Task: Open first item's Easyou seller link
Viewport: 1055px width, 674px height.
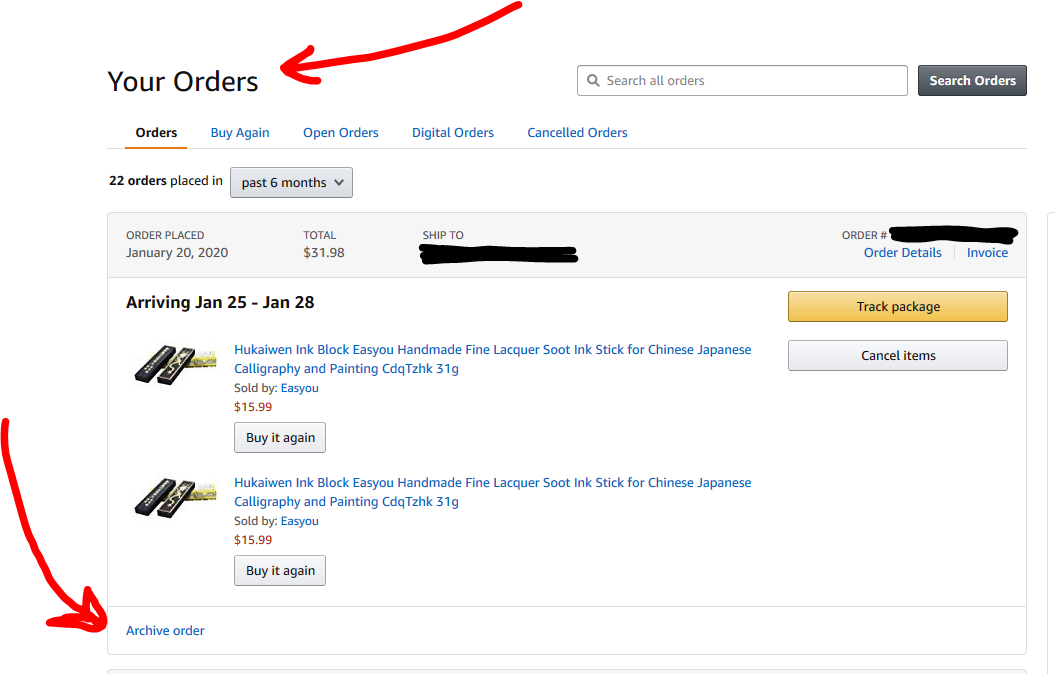Action: pos(299,388)
